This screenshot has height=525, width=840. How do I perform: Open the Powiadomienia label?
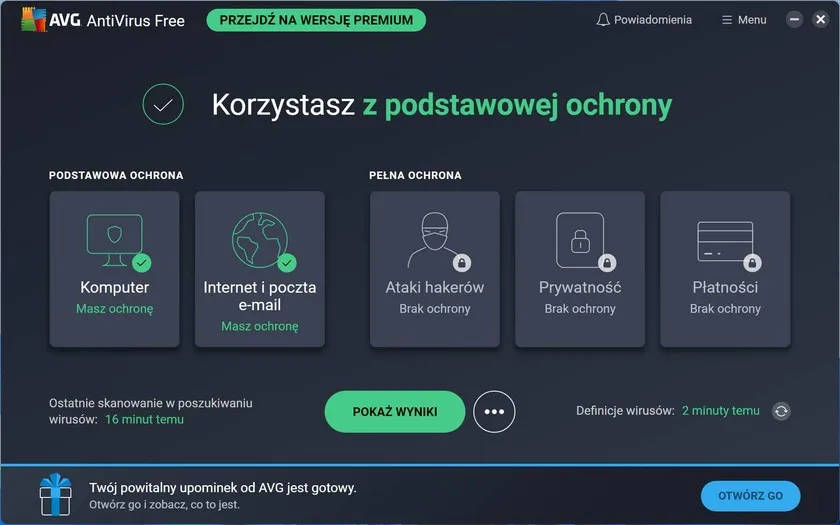tap(653, 20)
